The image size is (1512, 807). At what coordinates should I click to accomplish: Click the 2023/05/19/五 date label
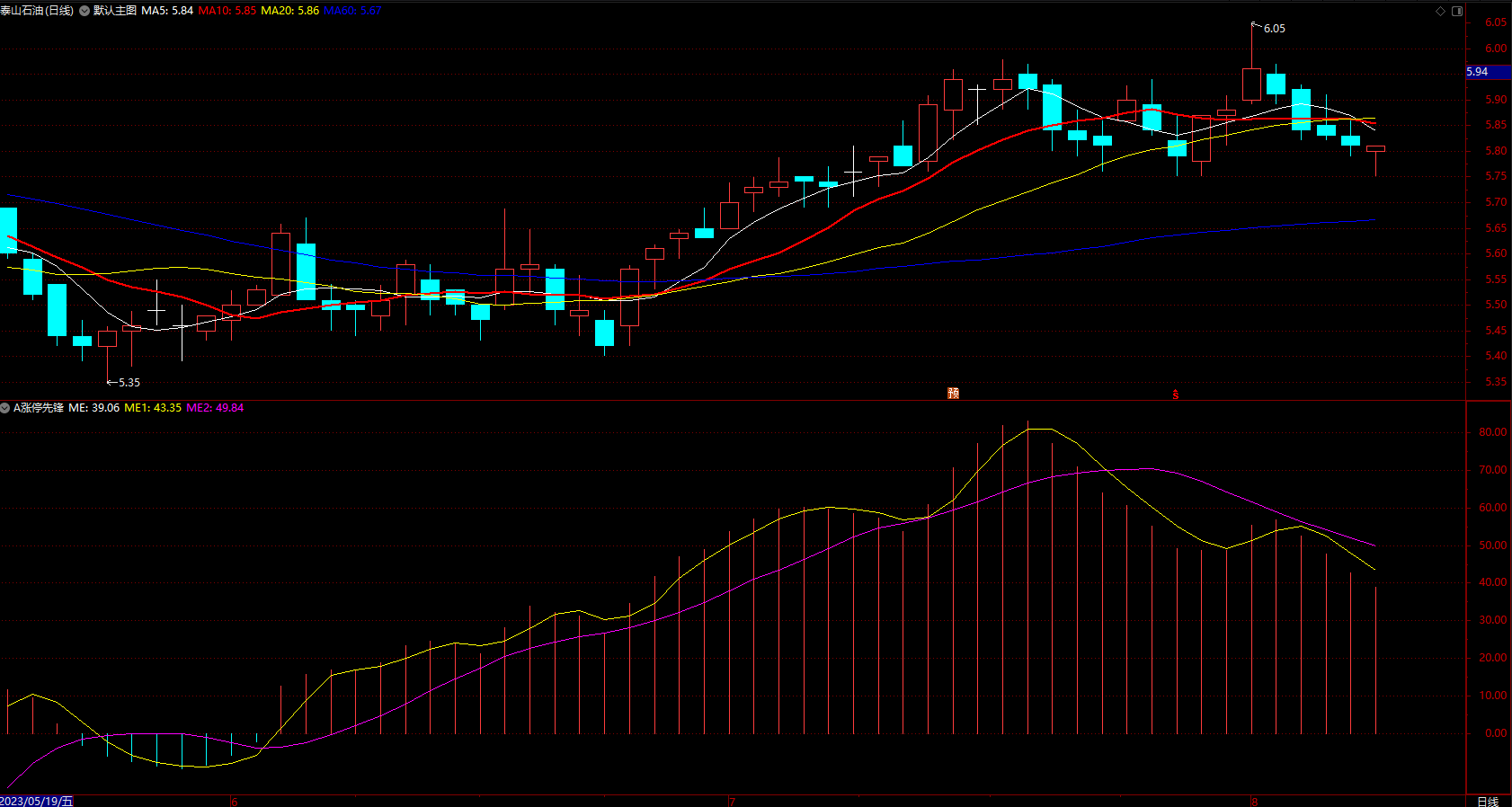pos(37,801)
